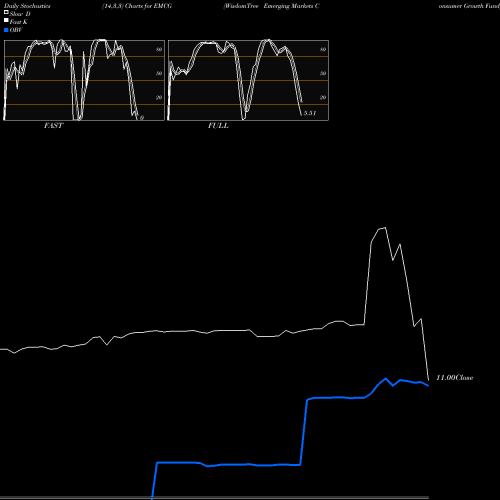Click the 50 level label in FULL chart
The width and height of the screenshot is (500, 500).
pos(323,73)
